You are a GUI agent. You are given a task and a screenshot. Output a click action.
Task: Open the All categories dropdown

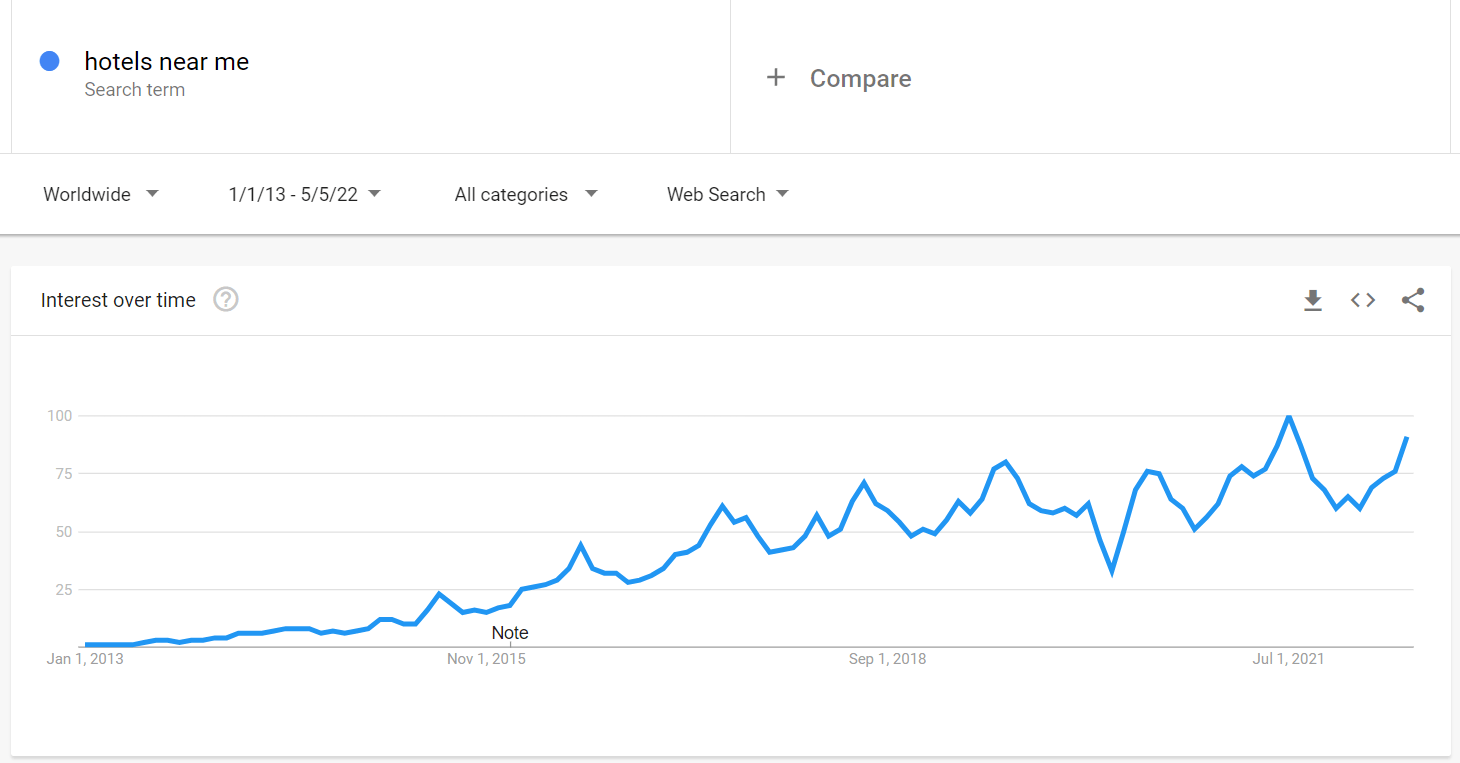[x=526, y=194]
